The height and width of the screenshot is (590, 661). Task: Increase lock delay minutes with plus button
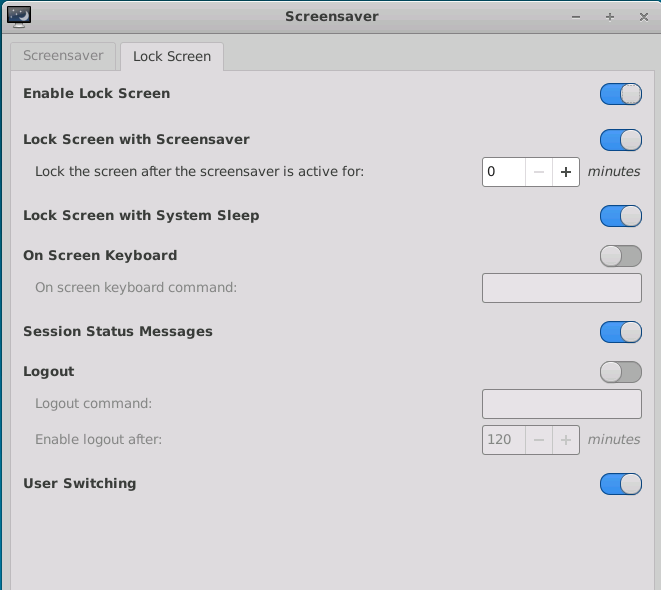(566, 172)
